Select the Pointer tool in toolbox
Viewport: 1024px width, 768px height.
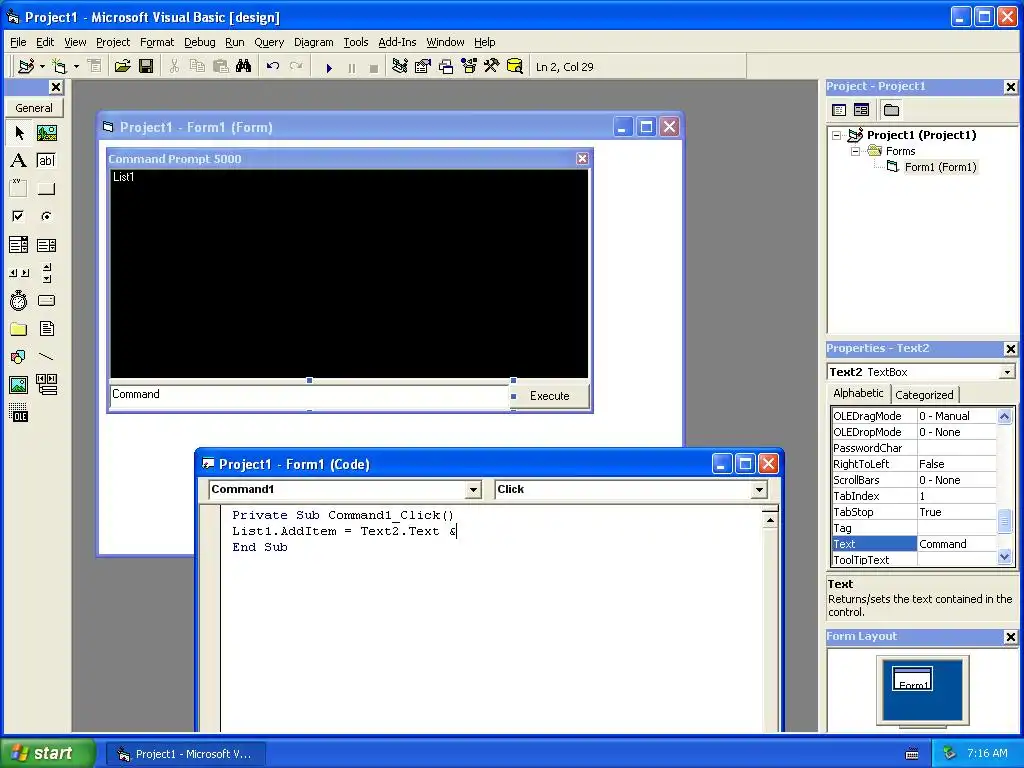click(19, 133)
